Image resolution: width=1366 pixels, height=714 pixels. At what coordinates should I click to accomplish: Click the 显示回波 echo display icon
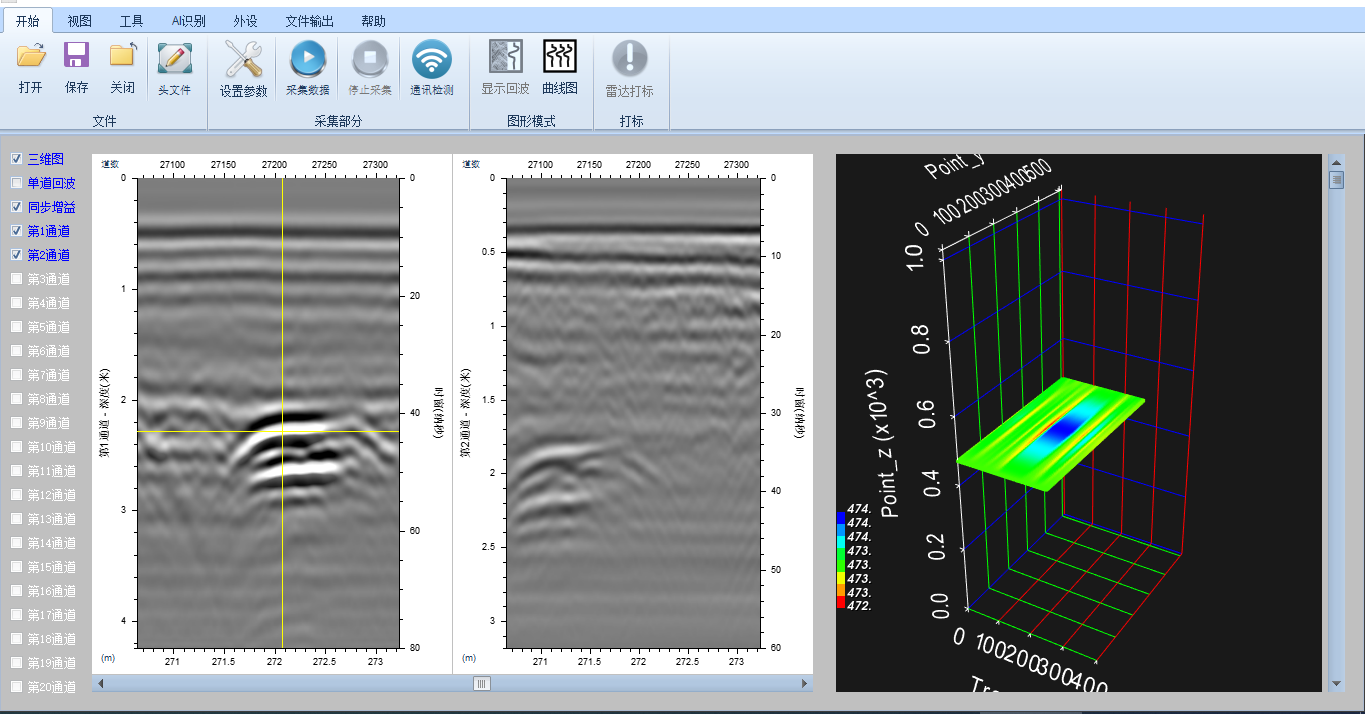coord(505,58)
